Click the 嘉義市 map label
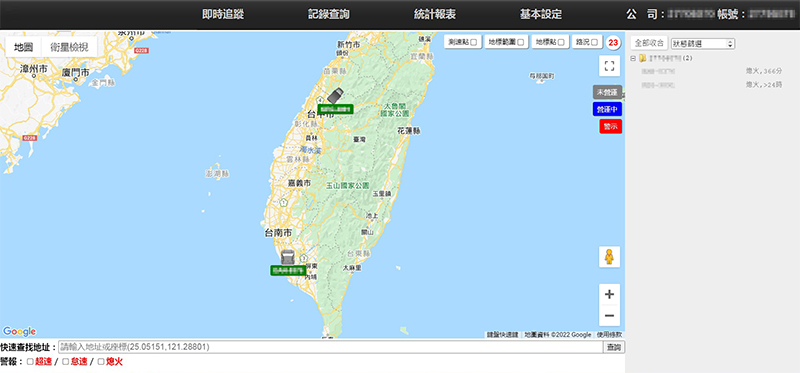Image resolution: width=800 pixels, height=373 pixels. (x=299, y=183)
